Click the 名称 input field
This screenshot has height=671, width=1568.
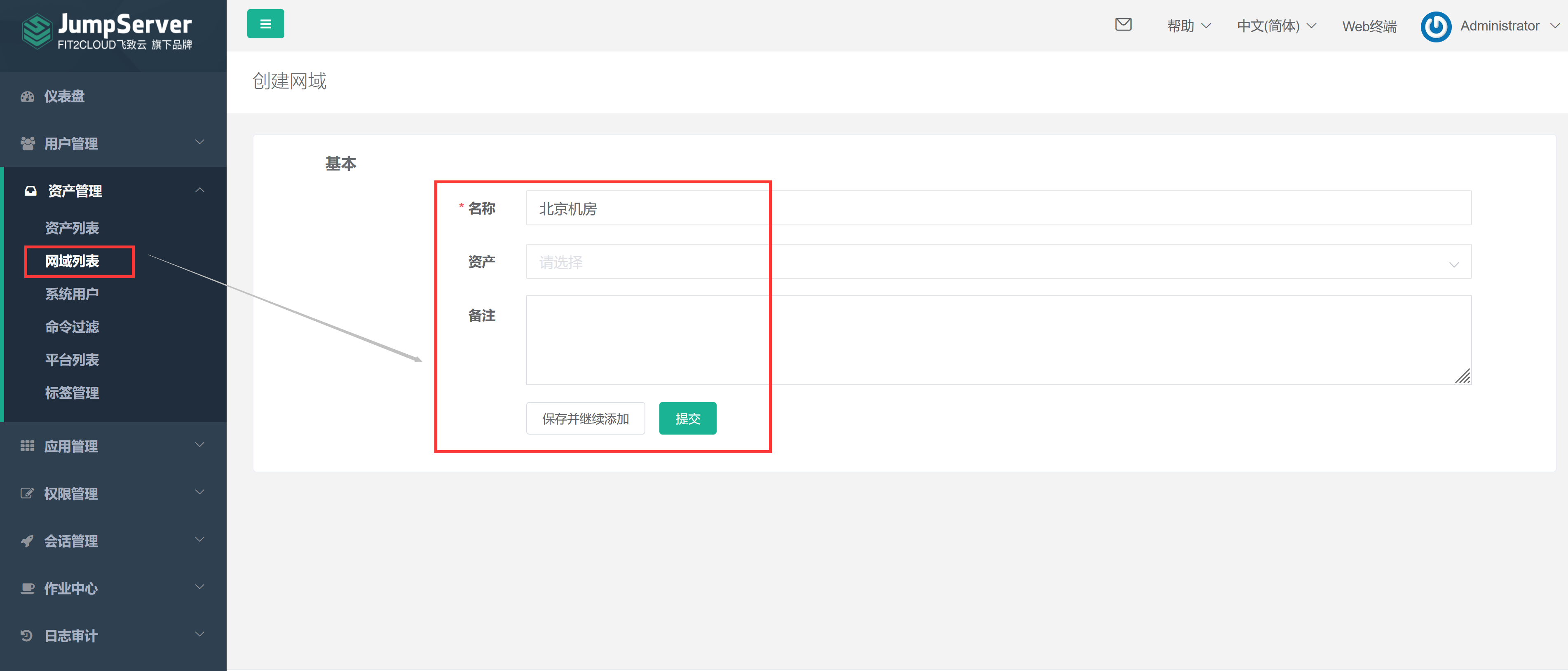tap(998, 208)
